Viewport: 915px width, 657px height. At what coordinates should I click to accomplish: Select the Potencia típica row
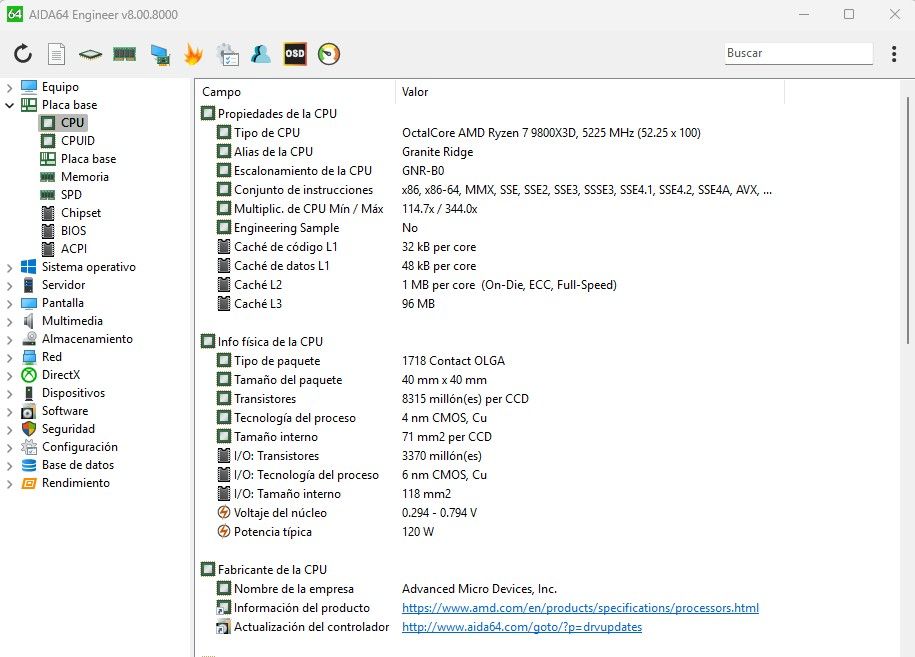[490, 532]
